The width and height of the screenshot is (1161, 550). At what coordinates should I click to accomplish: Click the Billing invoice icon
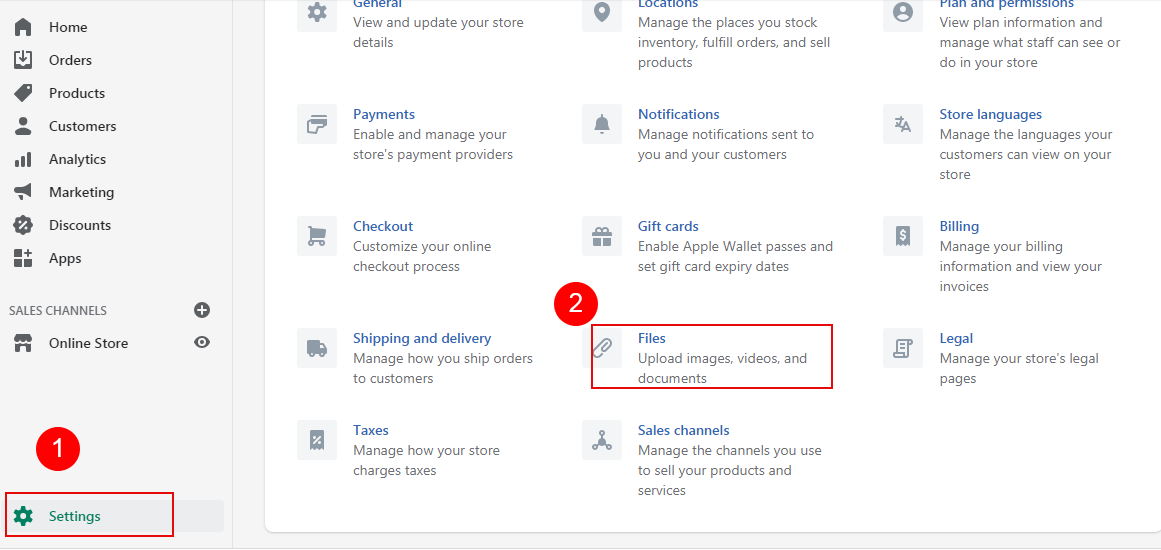(903, 237)
